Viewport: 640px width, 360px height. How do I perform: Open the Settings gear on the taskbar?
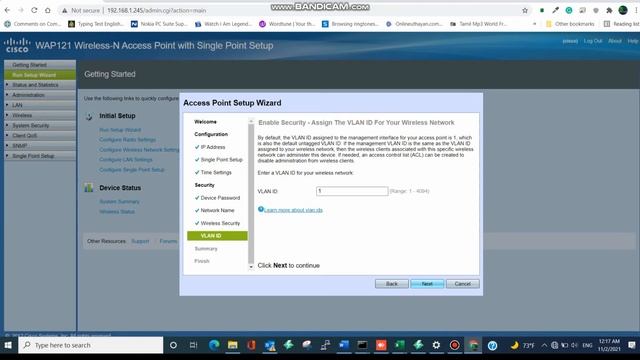click(x=436, y=345)
